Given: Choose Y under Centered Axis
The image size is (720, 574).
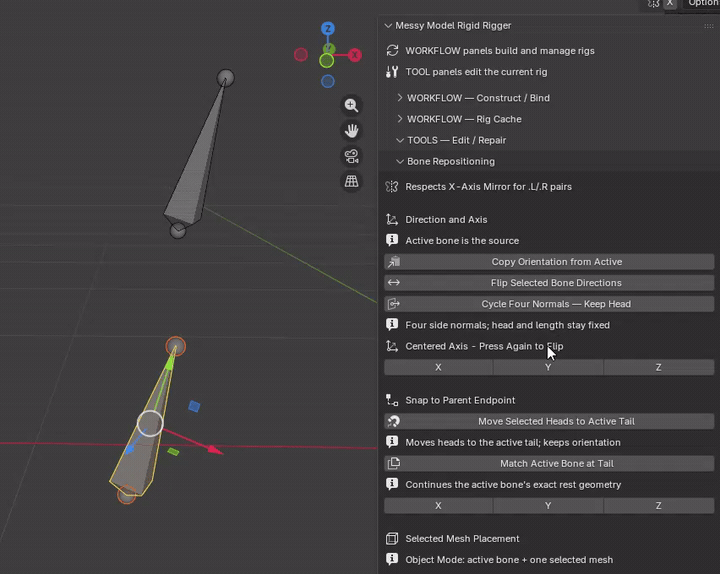Looking at the screenshot, I should pos(548,367).
